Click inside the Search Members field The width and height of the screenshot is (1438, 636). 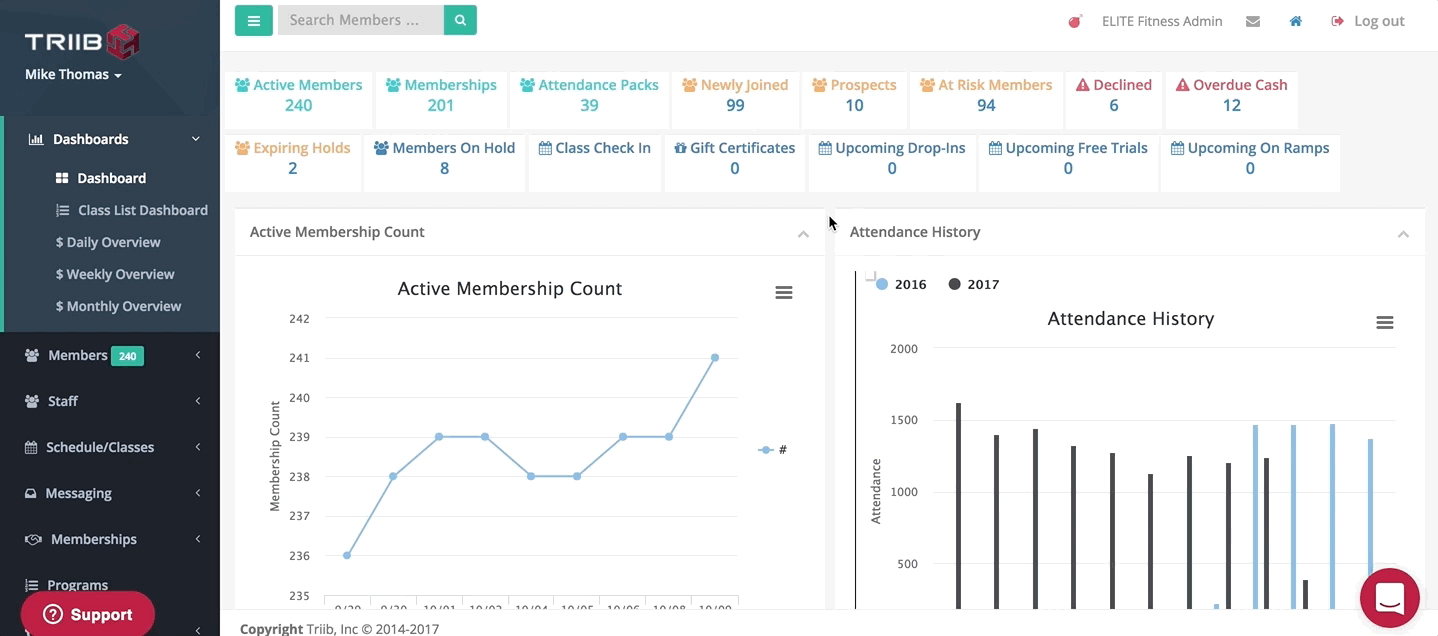click(360, 20)
